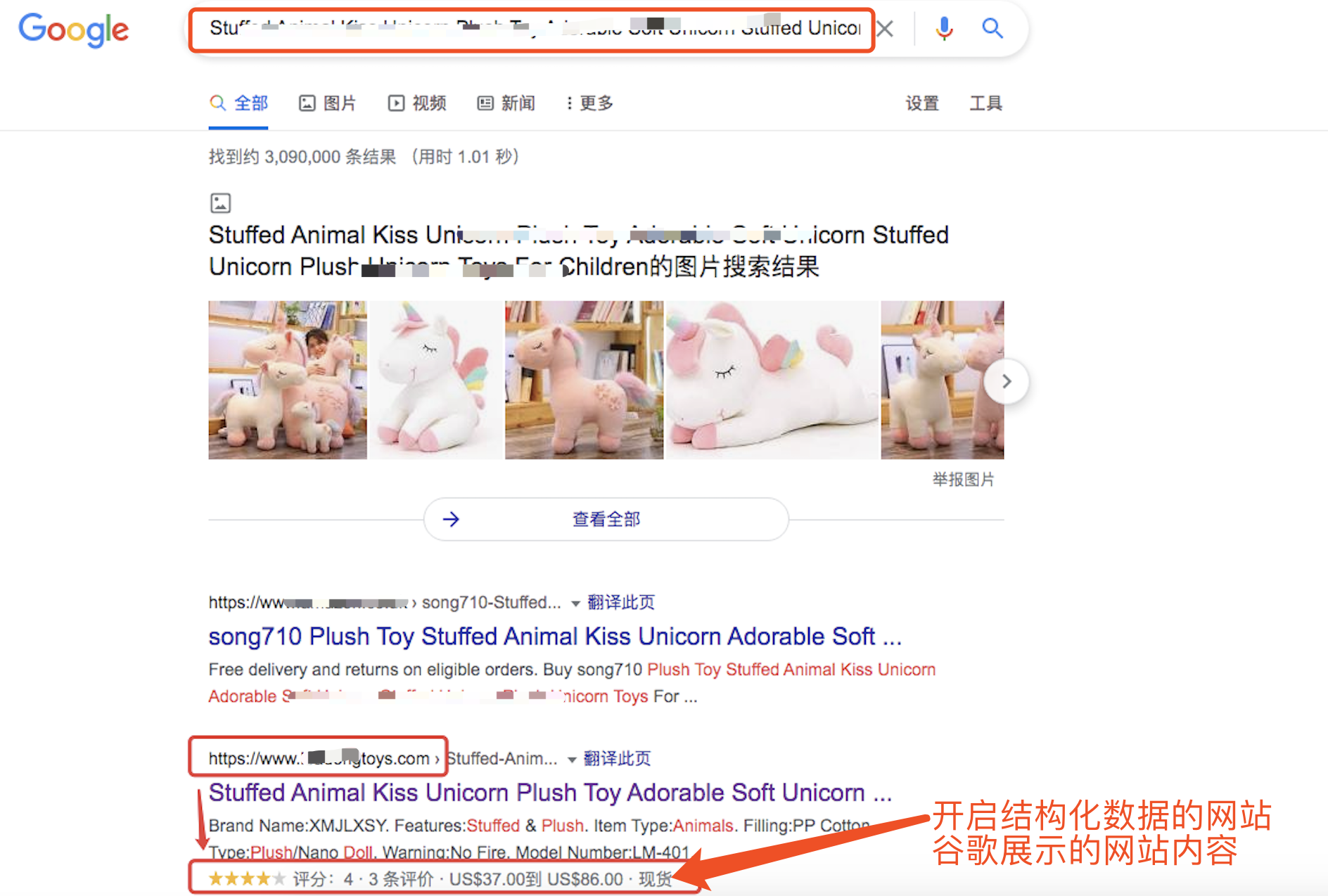The height and width of the screenshot is (896, 1328).
Task: Open the 图片 images tab
Action: tap(328, 103)
